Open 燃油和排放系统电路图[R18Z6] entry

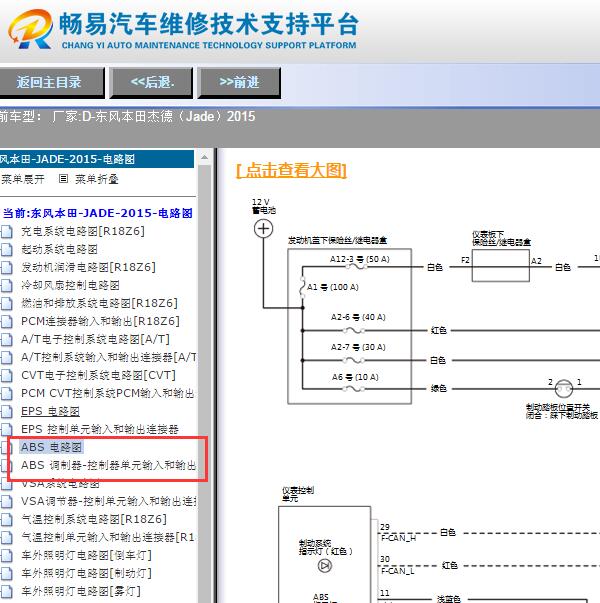(x=99, y=303)
